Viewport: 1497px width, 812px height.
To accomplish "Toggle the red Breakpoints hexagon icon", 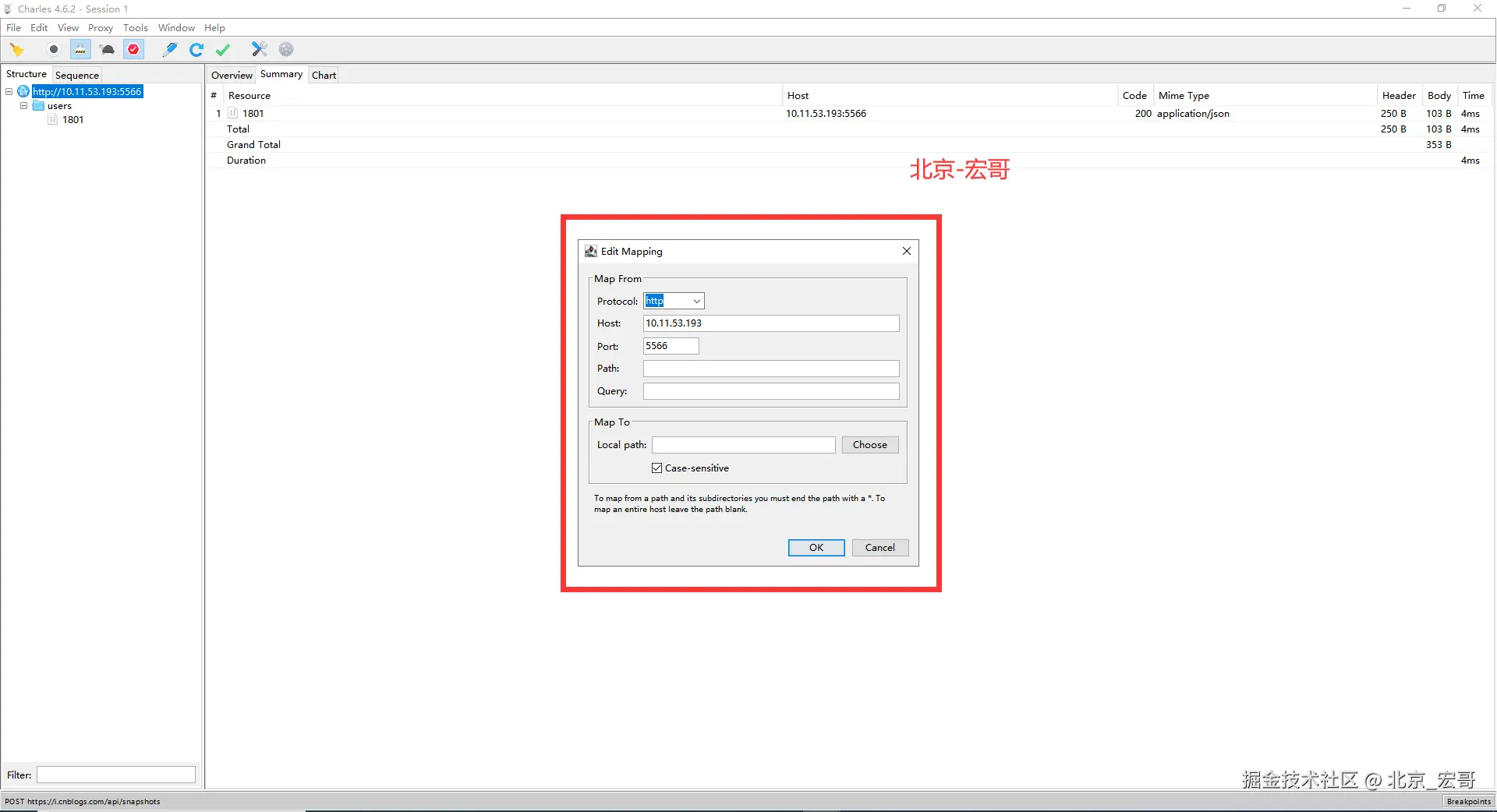I will pos(134,50).
